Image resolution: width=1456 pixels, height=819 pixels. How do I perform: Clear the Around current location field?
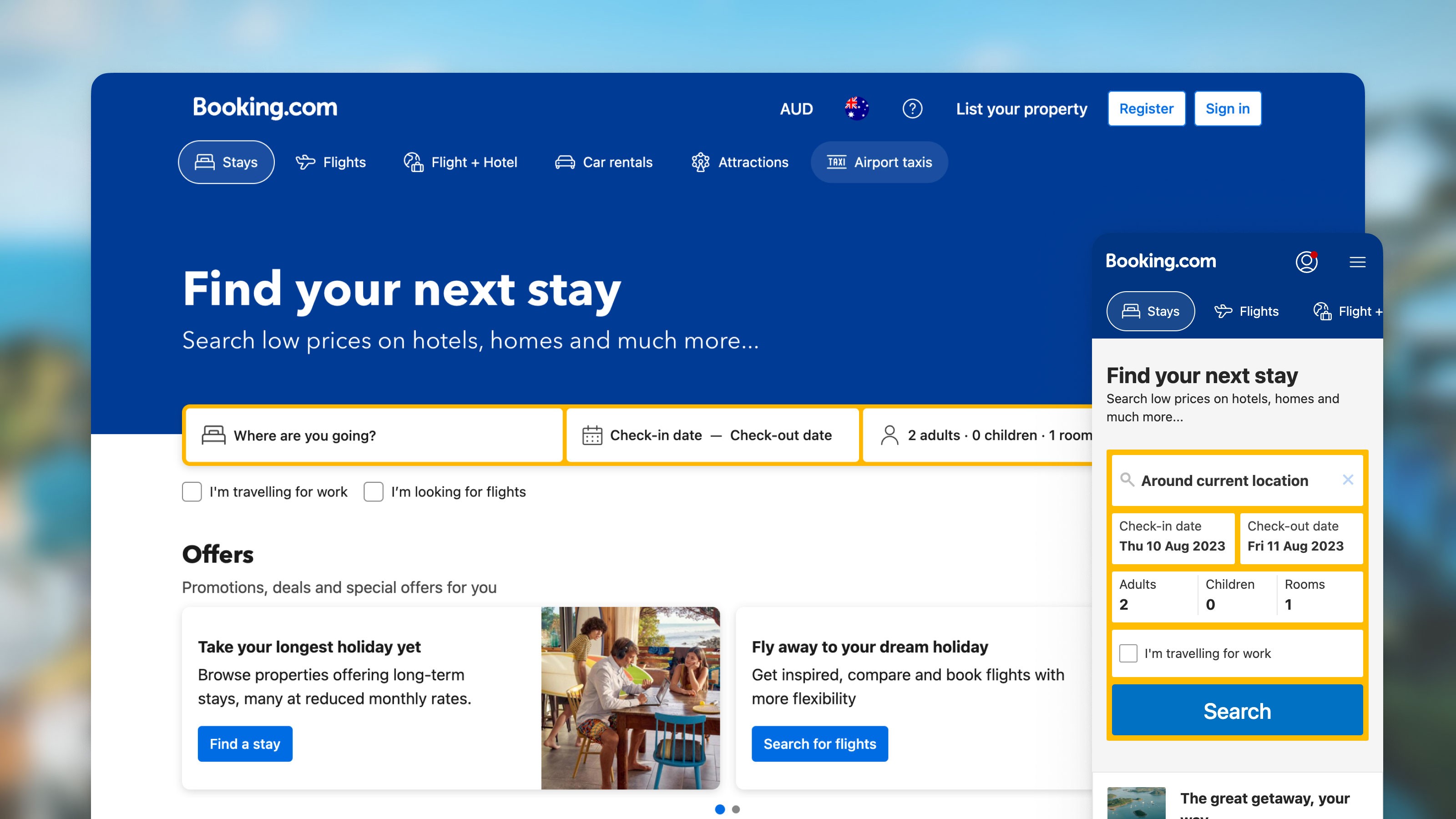pyautogui.click(x=1348, y=480)
